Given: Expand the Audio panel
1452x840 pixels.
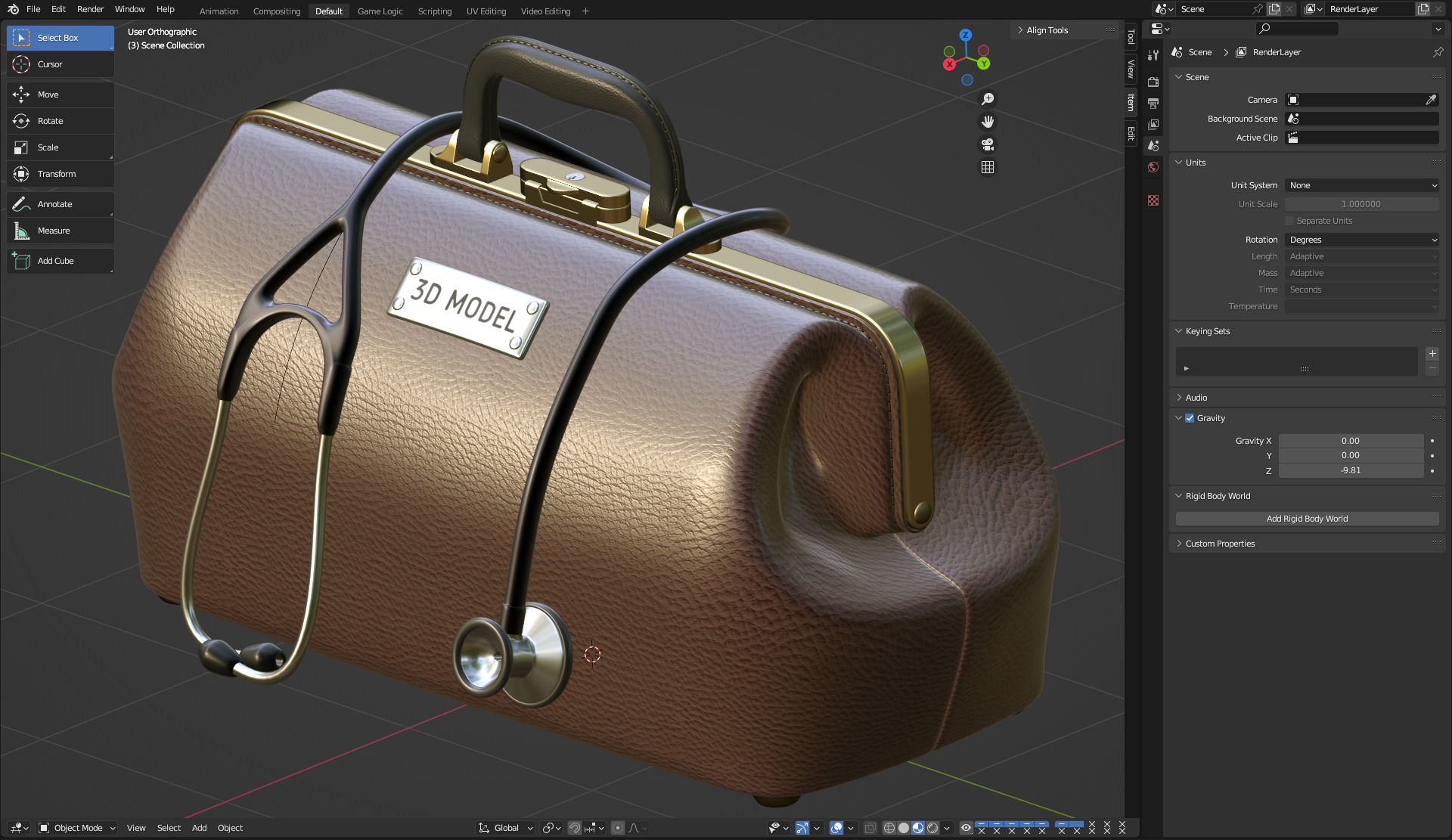Looking at the screenshot, I should [x=1196, y=398].
